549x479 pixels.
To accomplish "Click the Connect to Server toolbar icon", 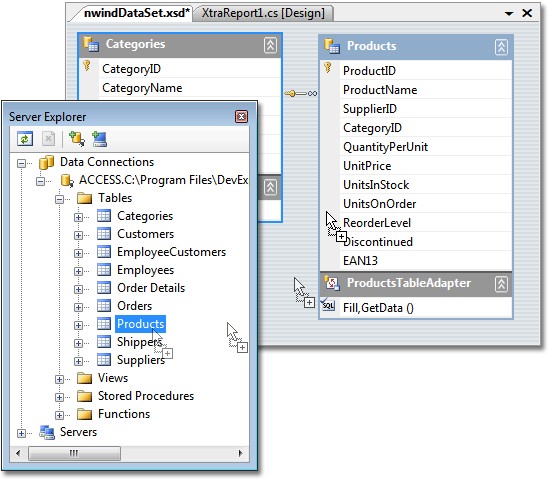I will (x=99, y=139).
